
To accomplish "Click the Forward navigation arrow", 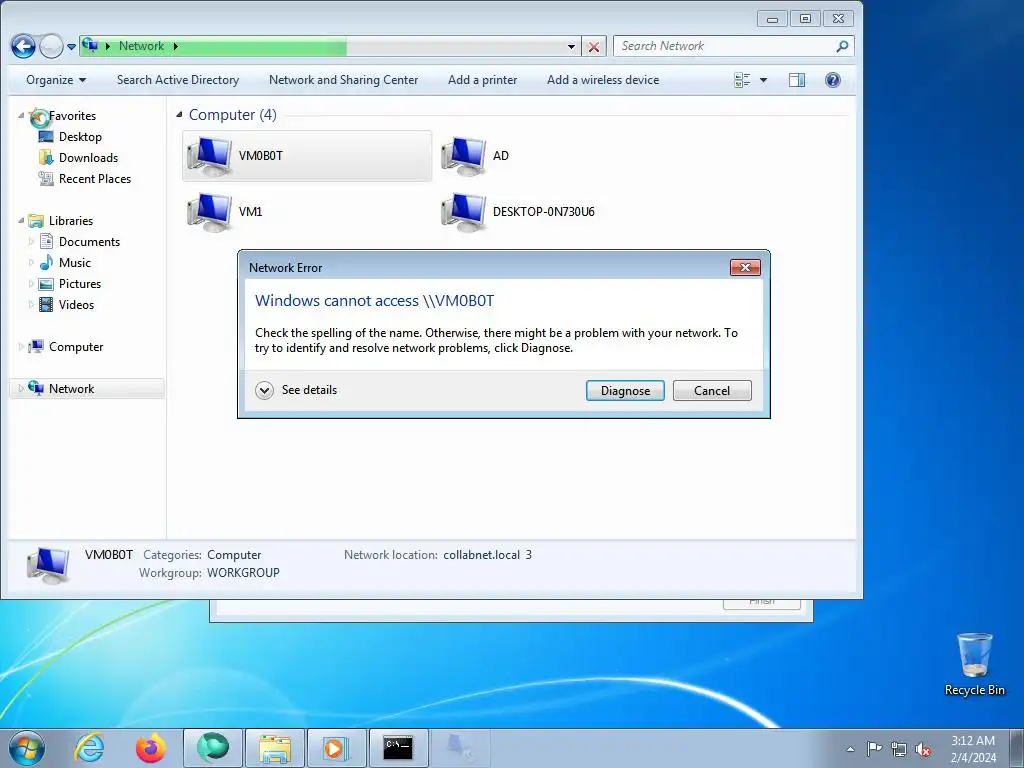I will pos(51,46).
